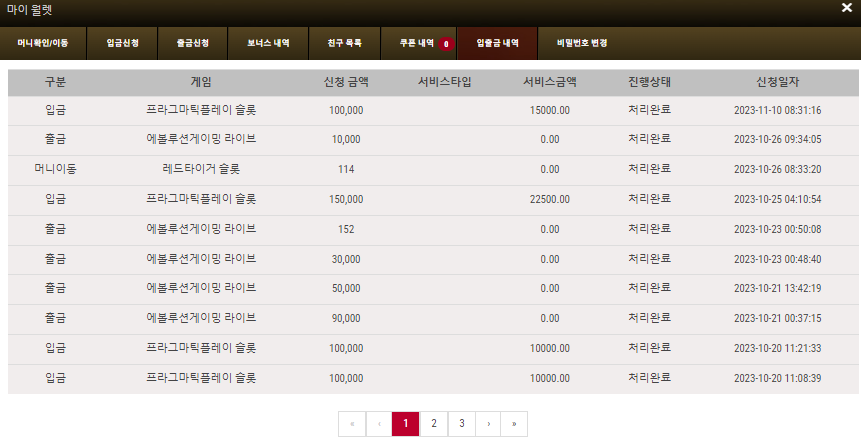Viewport: 861px width, 441px height.
Task: Close the 마이 월렛 dialog
Action: (x=847, y=8)
